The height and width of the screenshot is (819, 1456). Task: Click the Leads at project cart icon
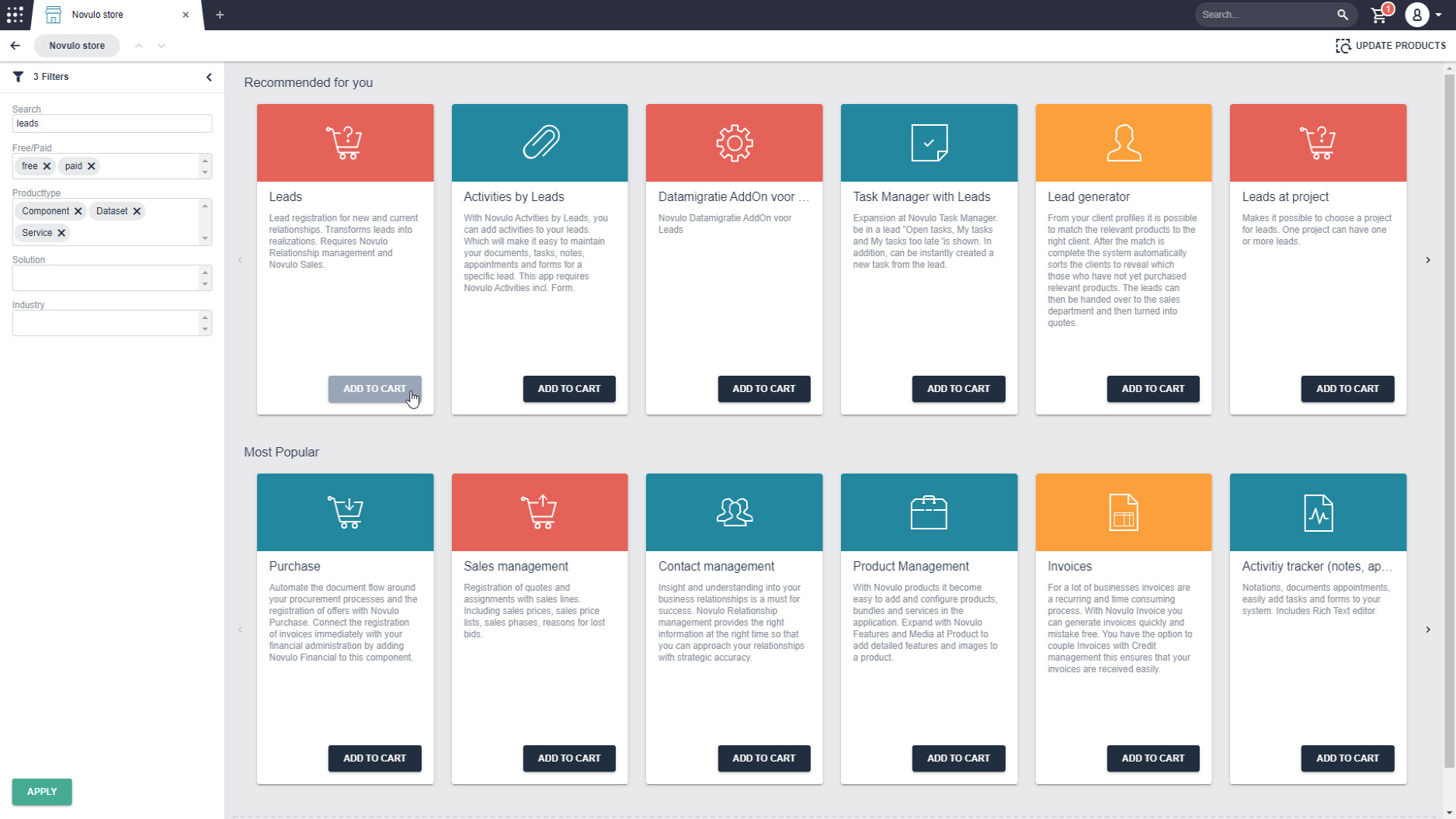(x=1318, y=143)
